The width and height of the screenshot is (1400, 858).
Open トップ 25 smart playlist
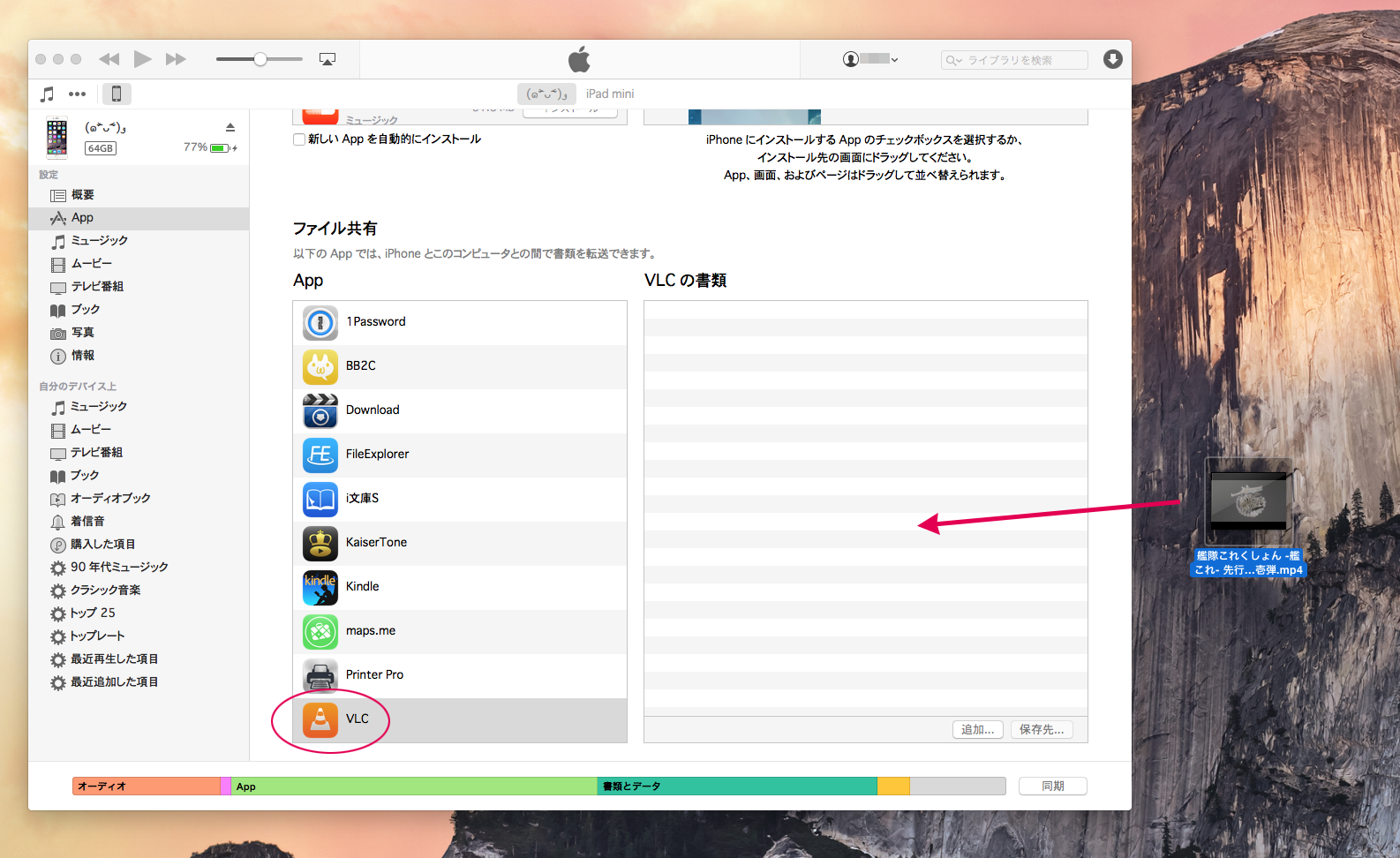tap(139, 613)
